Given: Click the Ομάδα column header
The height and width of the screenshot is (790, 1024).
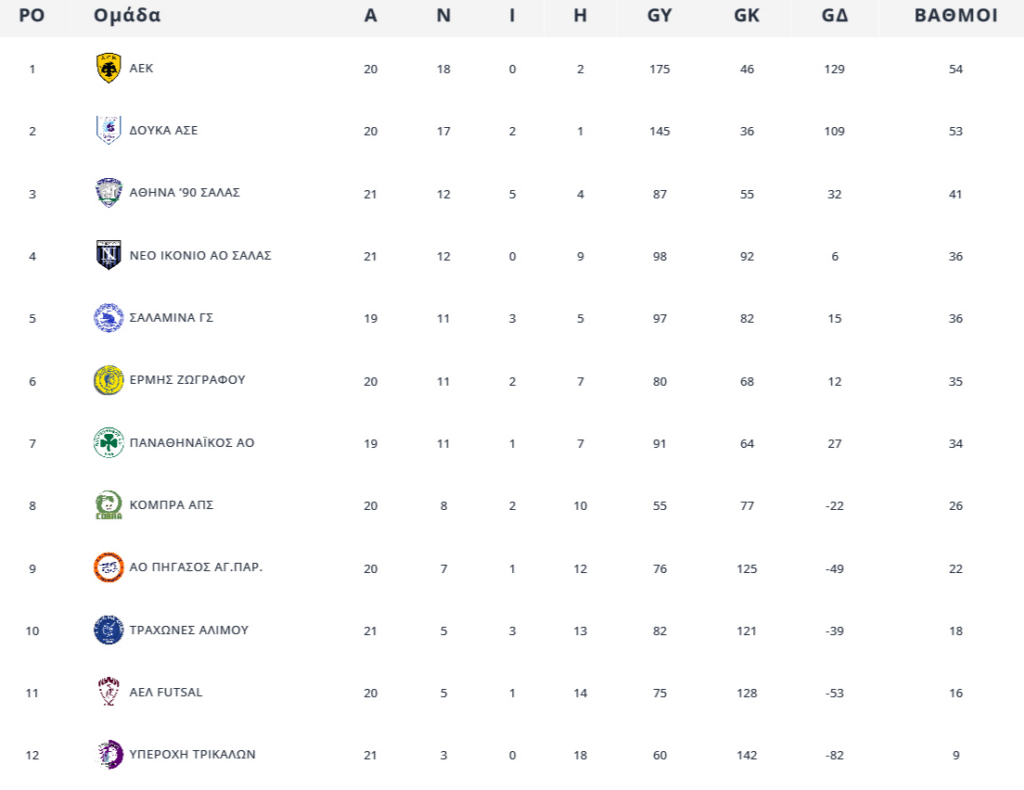Looking at the screenshot, I should (x=127, y=15).
